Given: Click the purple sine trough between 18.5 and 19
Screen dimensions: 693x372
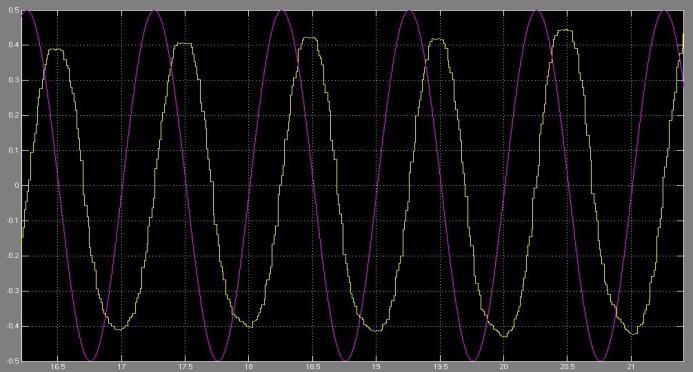Looking at the screenshot, I should [x=345, y=360].
